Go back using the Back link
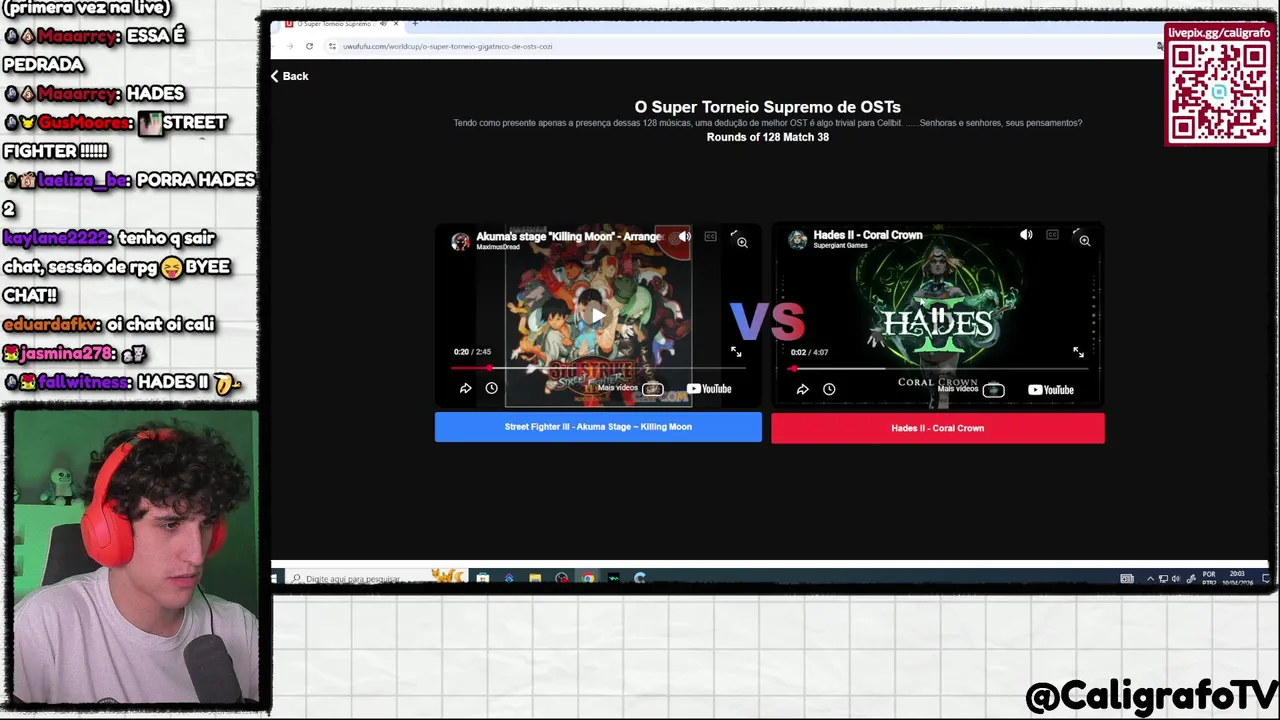1280x720 pixels. point(289,76)
